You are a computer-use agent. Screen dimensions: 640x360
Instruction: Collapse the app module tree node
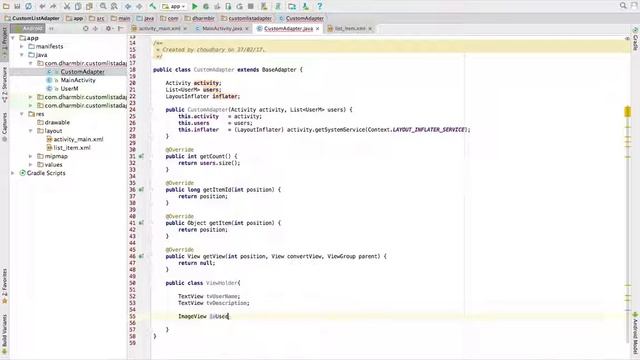pos(13,38)
